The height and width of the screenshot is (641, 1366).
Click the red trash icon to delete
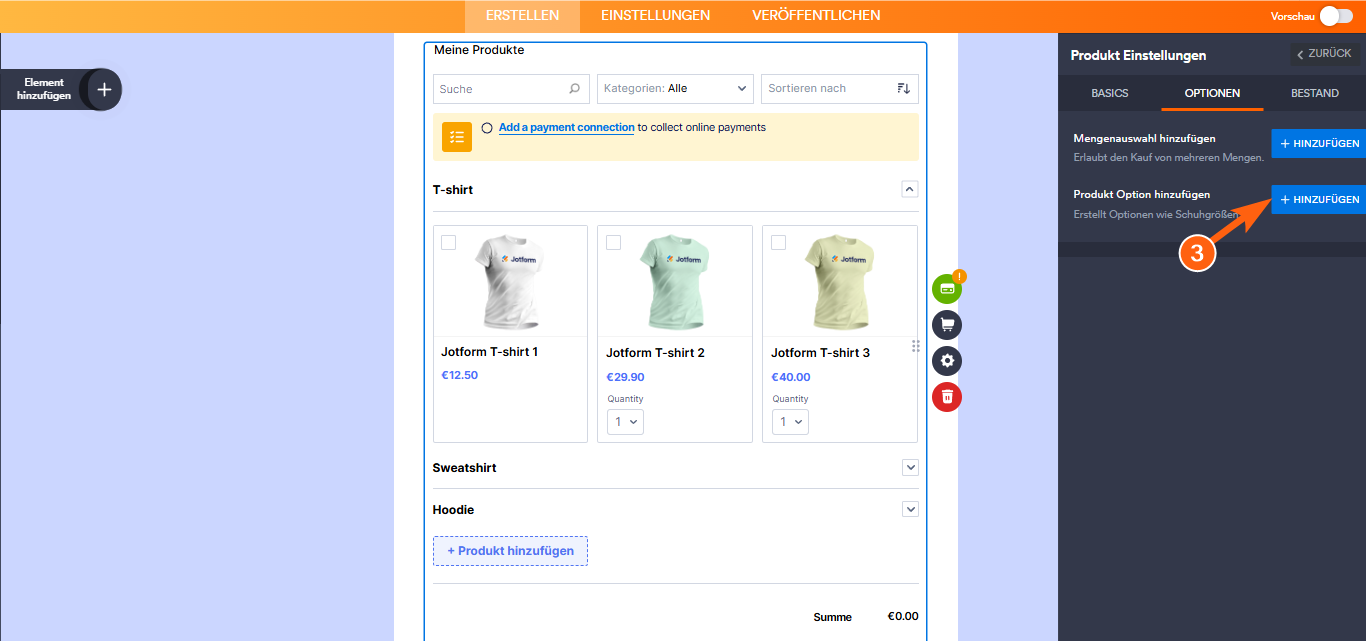pos(946,396)
